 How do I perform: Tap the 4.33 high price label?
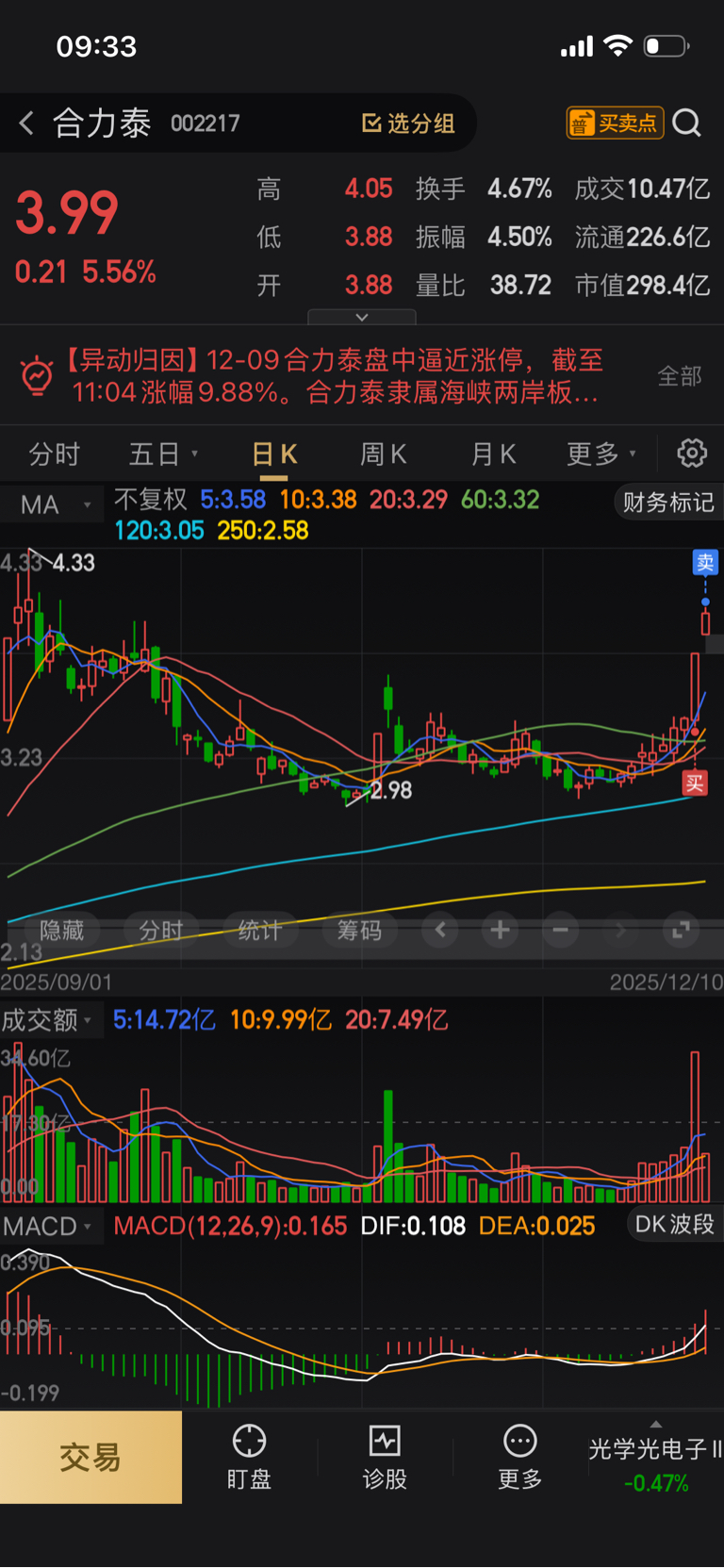74,563
